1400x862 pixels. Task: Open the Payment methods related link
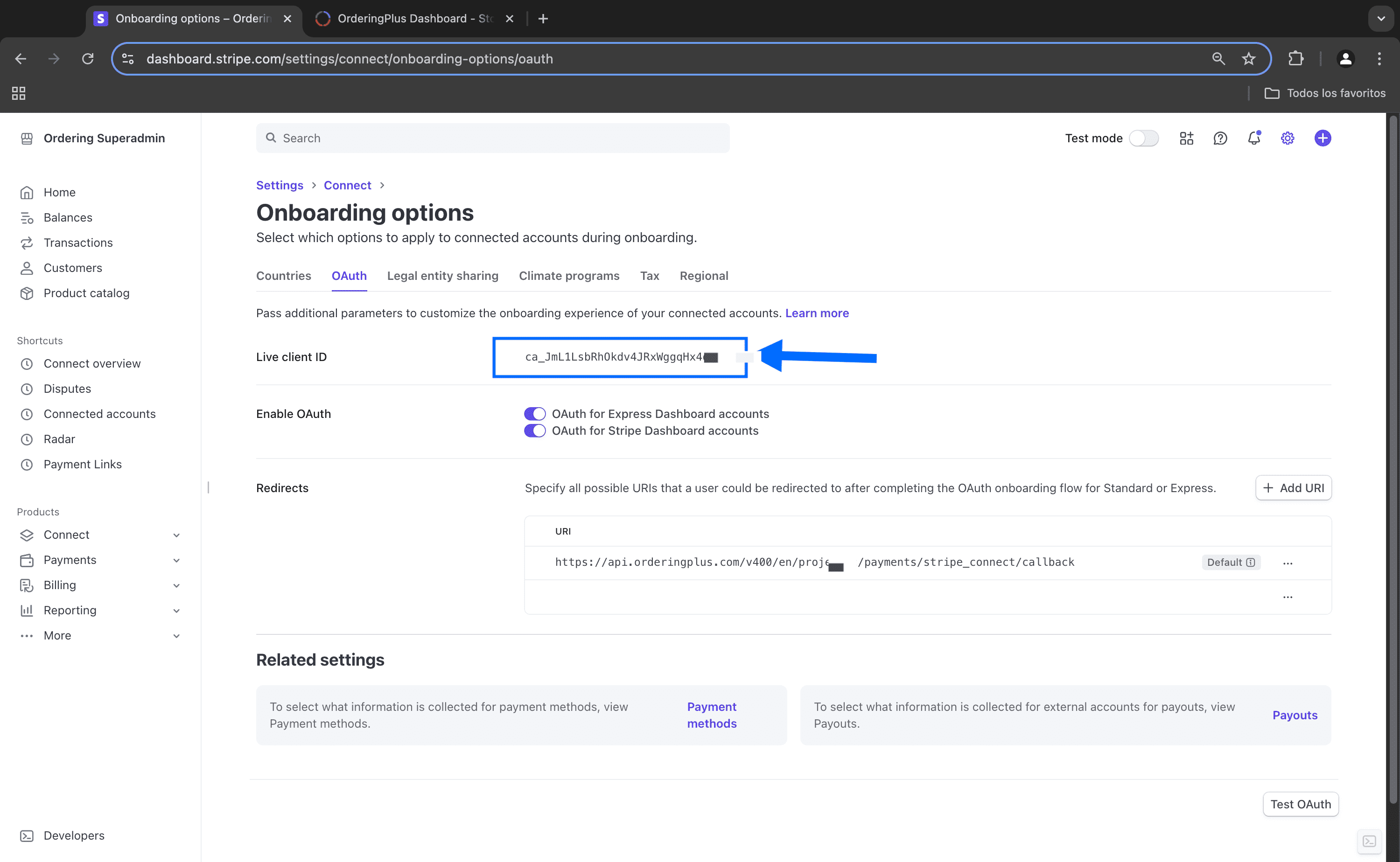click(712, 715)
